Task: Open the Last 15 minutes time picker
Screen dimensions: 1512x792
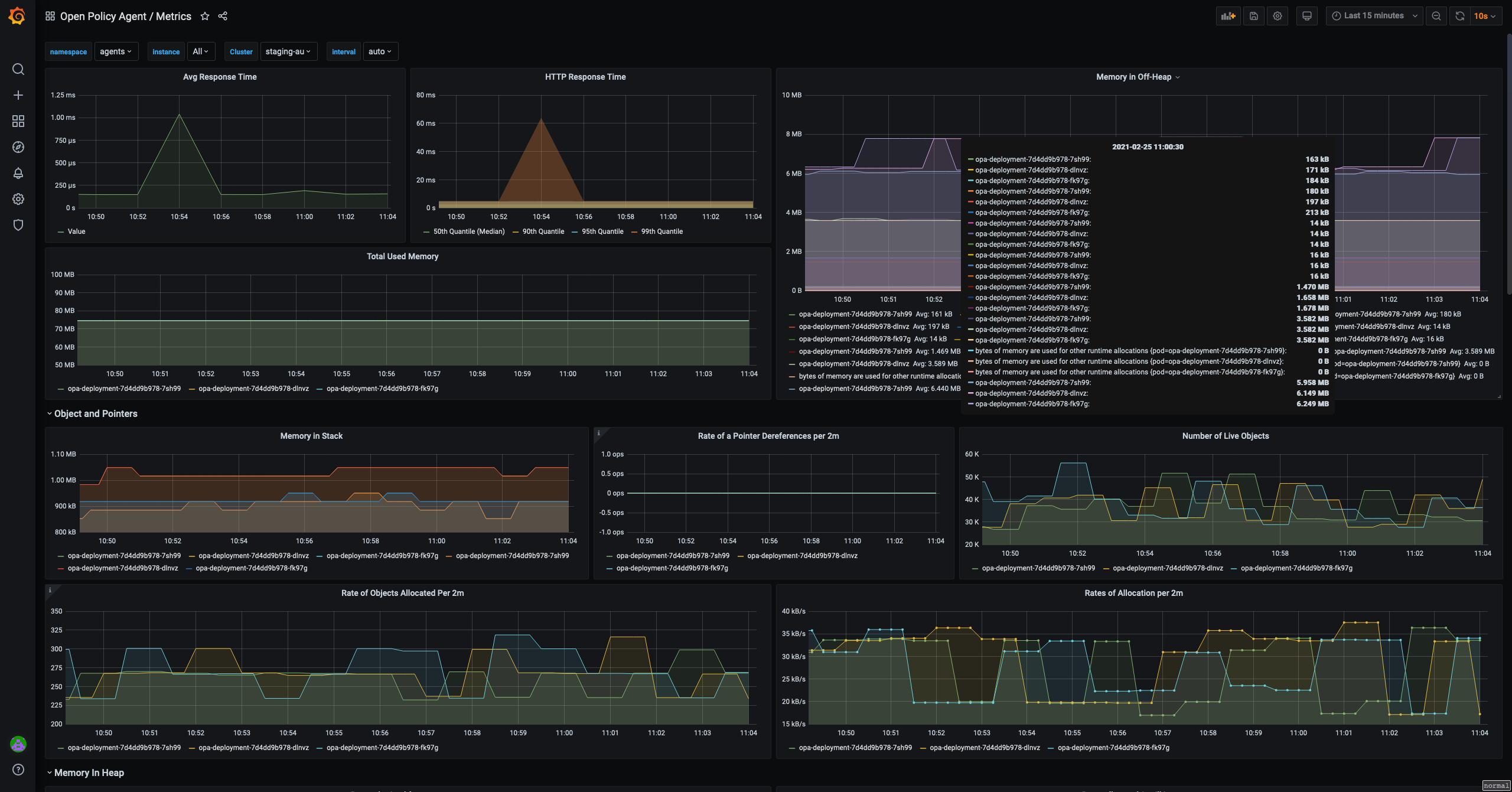Action: [x=1374, y=16]
